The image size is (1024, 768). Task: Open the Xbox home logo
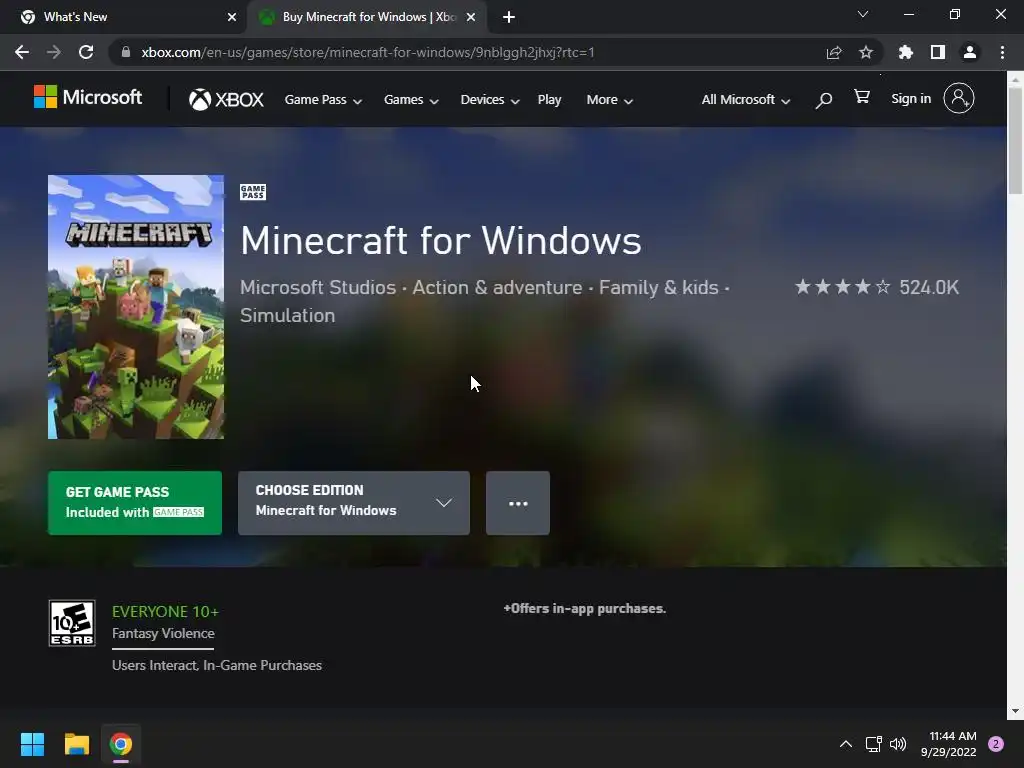pyautogui.click(x=226, y=99)
